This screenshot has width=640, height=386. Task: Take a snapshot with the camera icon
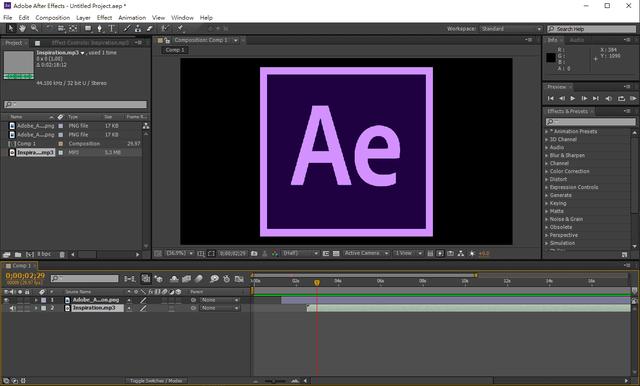(x=254, y=253)
